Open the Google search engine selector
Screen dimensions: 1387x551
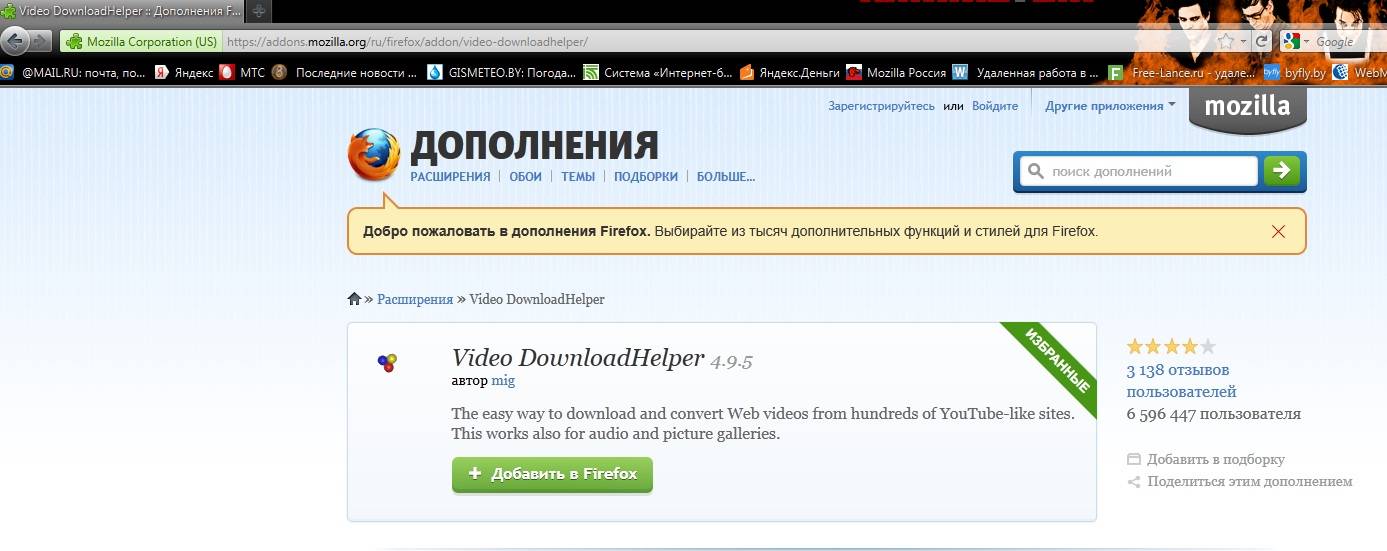[x=1296, y=42]
